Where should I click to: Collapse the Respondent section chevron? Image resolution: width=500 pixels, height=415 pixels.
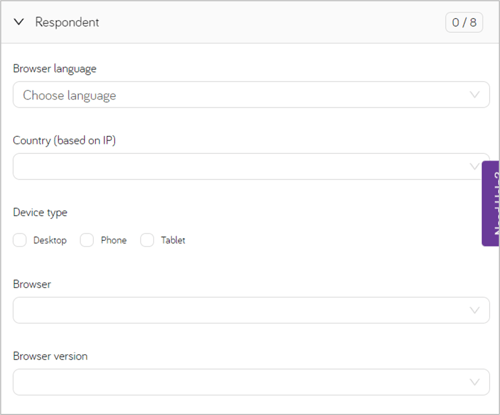coord(19,22)
